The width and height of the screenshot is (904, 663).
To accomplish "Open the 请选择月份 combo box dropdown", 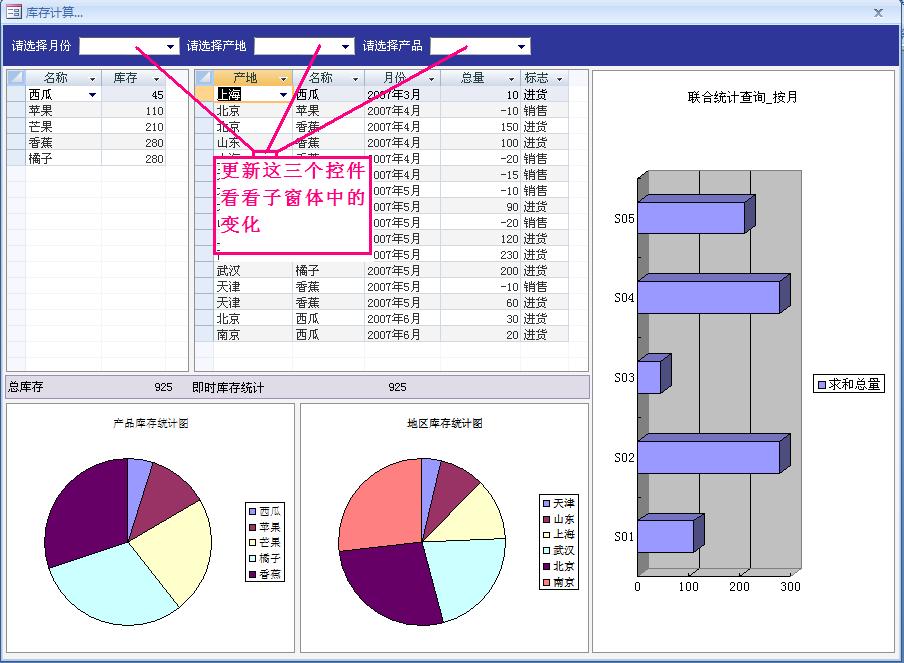I will [171, 47].
